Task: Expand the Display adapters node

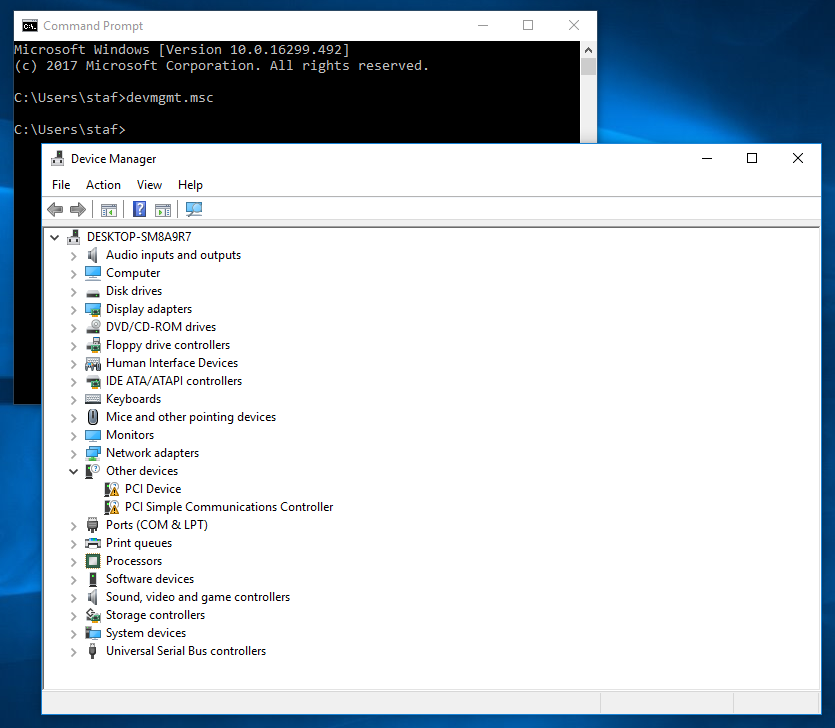Action: (x=74, y=310)
